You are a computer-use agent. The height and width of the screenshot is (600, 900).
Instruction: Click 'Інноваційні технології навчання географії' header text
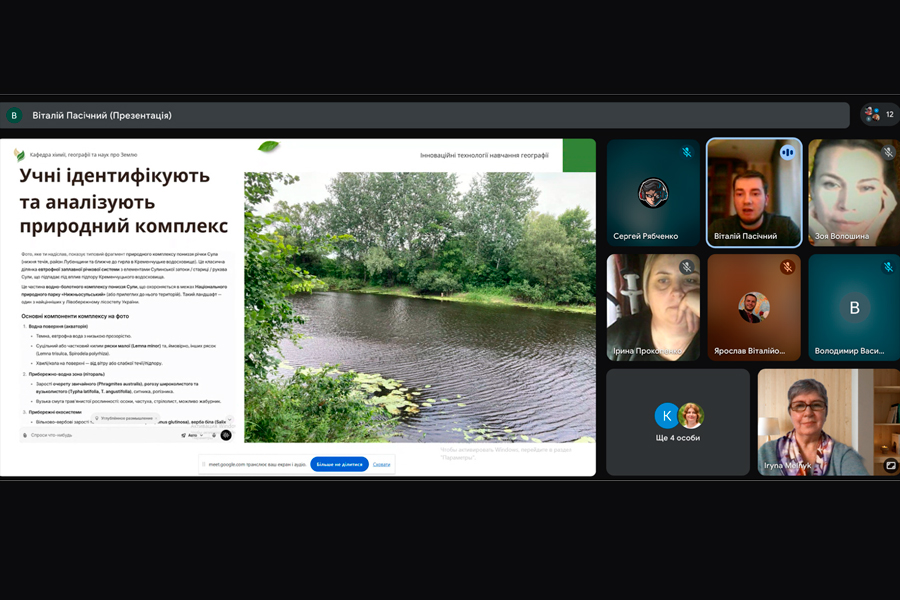coord(484,155)
